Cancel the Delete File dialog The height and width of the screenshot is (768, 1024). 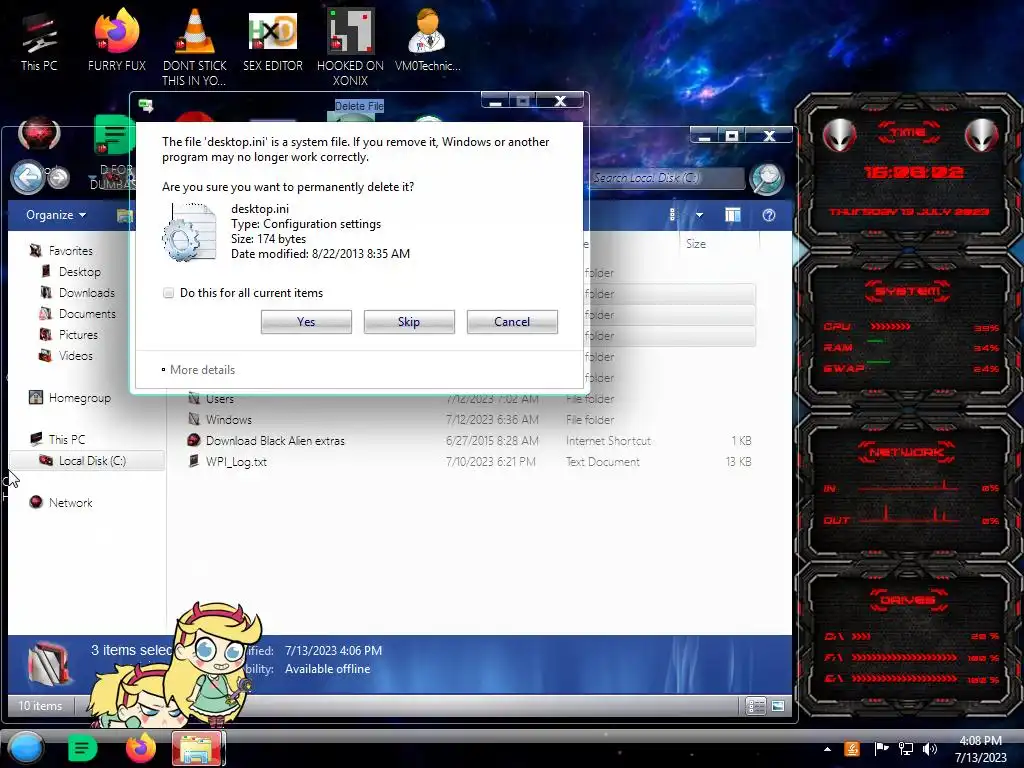(x=512, y=322)
